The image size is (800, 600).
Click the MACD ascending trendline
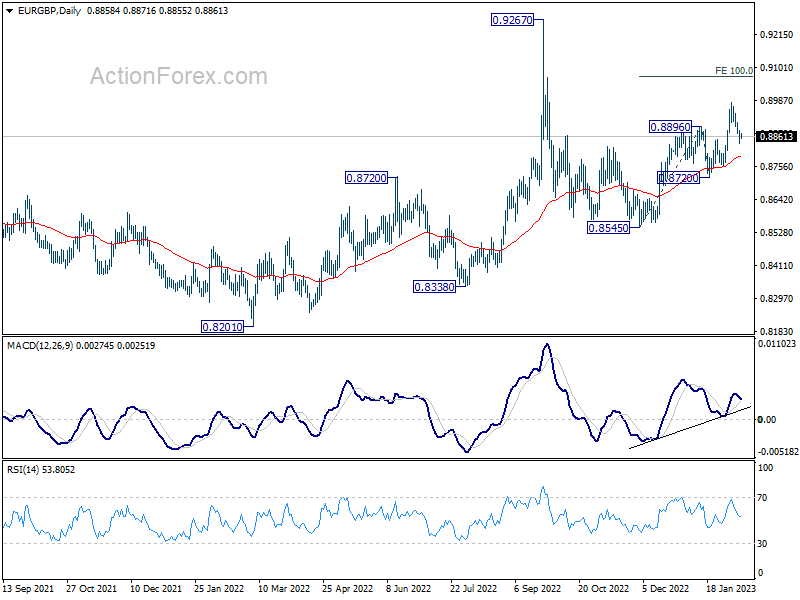690,428
